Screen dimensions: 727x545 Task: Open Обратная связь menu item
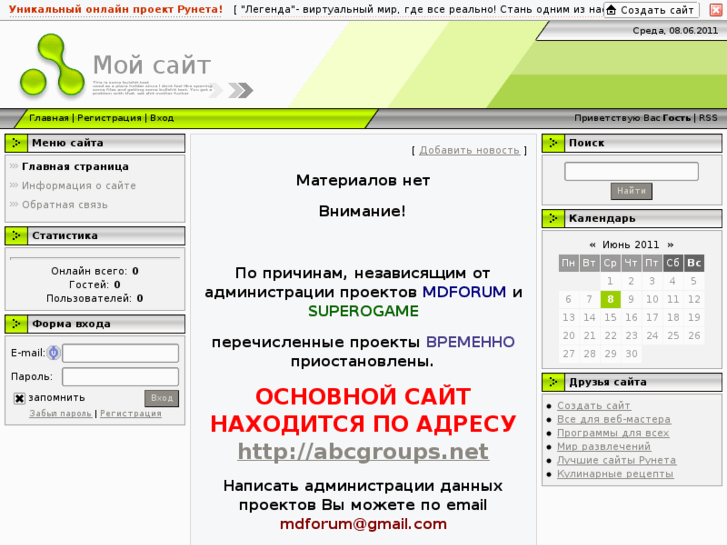[x=64, y=205]
